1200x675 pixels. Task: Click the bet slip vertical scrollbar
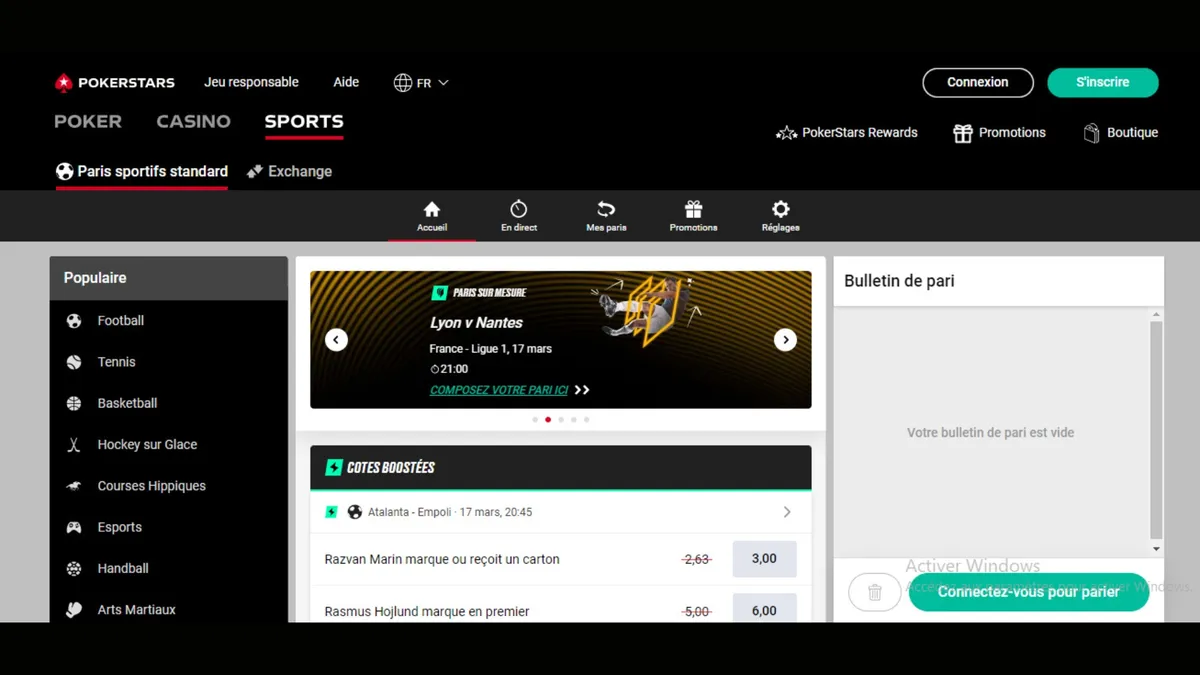pyautogui.click(x=1156, y=430)
